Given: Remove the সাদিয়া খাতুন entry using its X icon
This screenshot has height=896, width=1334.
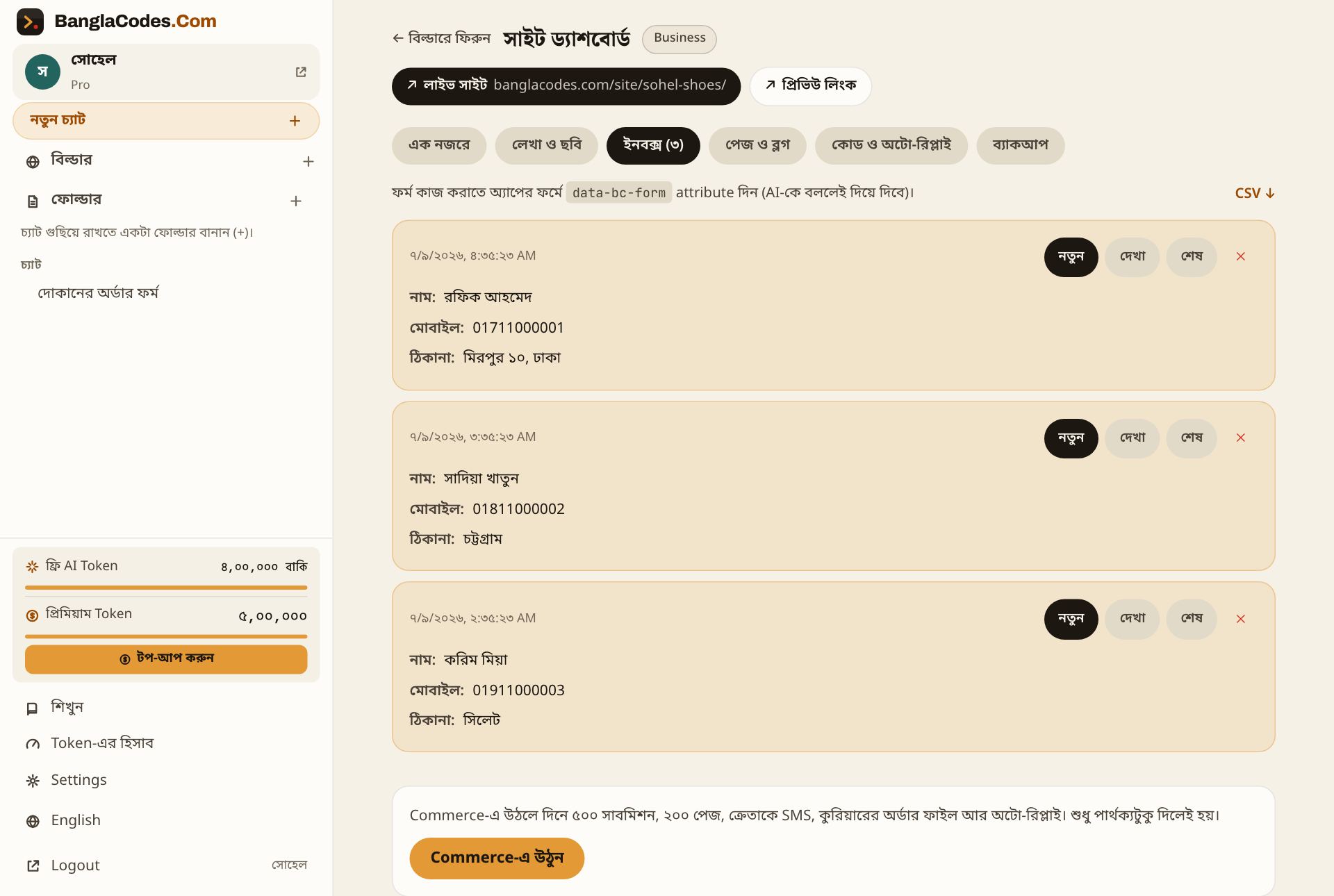Looking at the screenshot, I should [1240, 438].
